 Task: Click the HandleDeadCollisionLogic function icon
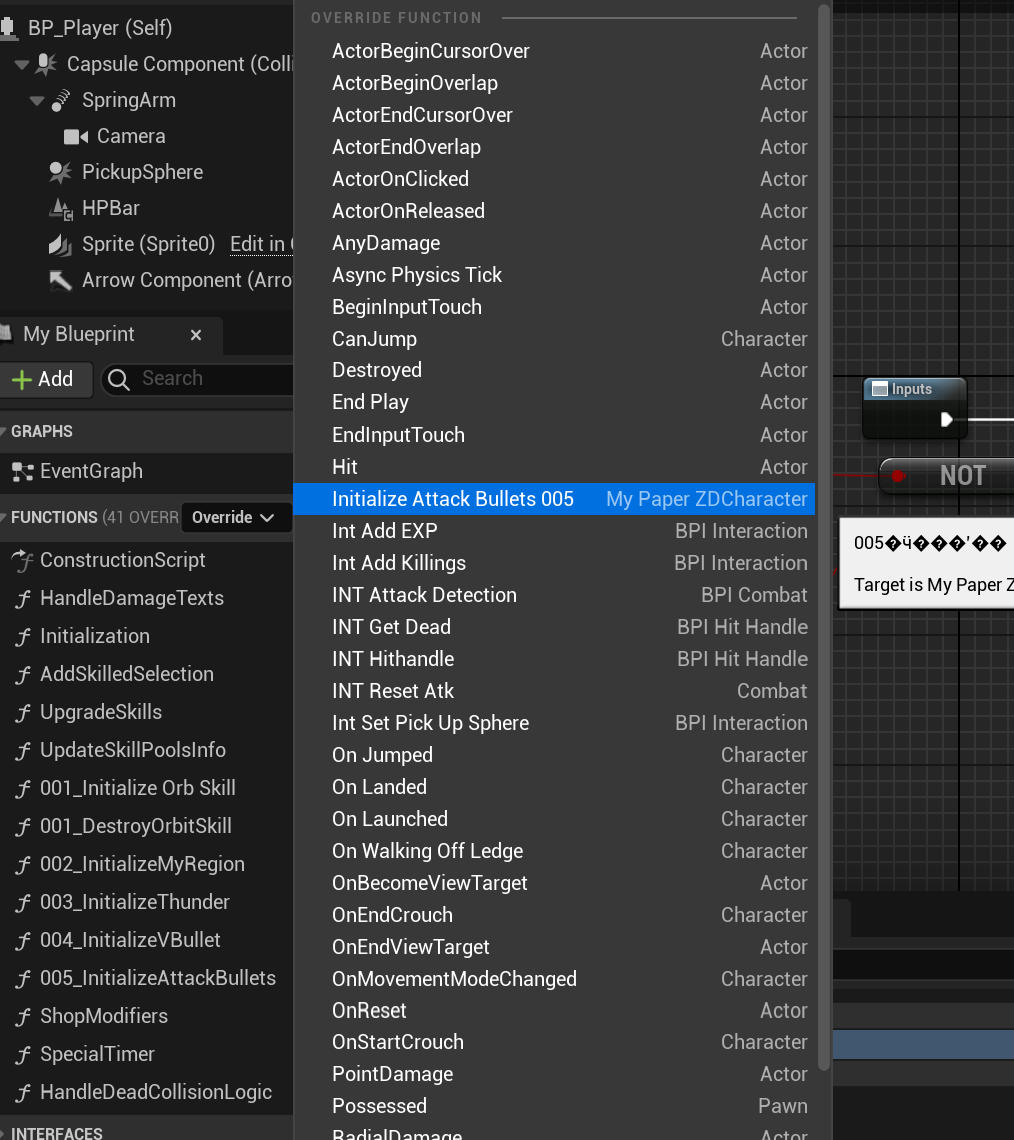coord(23,1092)
